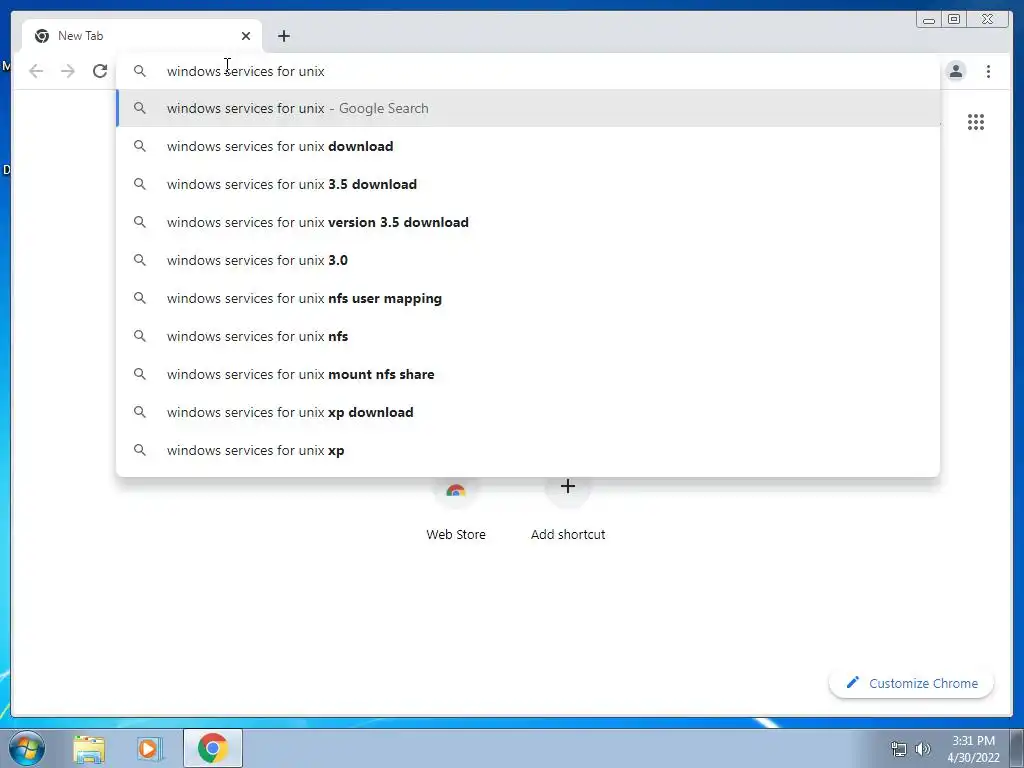Click the Chrome taskbar icon
This screenshot has height=768, width=1024.
(x=213, y=748)
